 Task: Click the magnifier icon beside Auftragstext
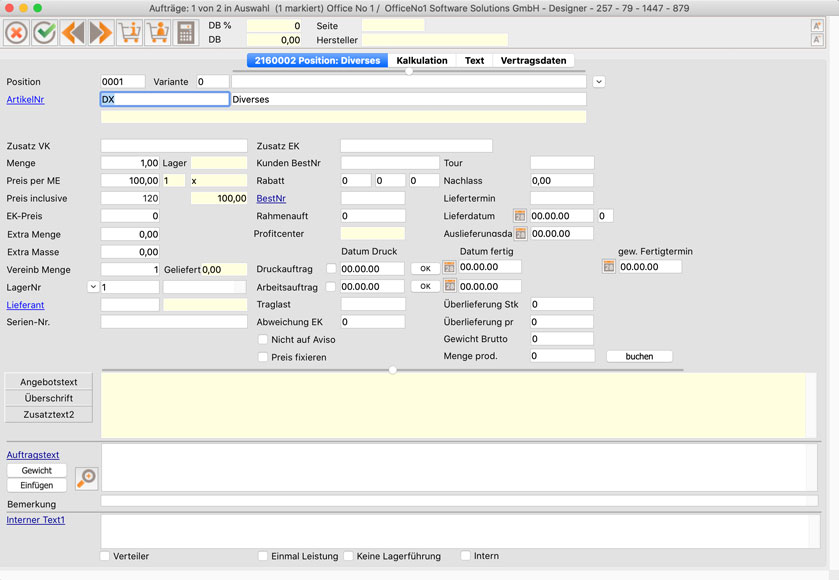(x=86, y=478)
